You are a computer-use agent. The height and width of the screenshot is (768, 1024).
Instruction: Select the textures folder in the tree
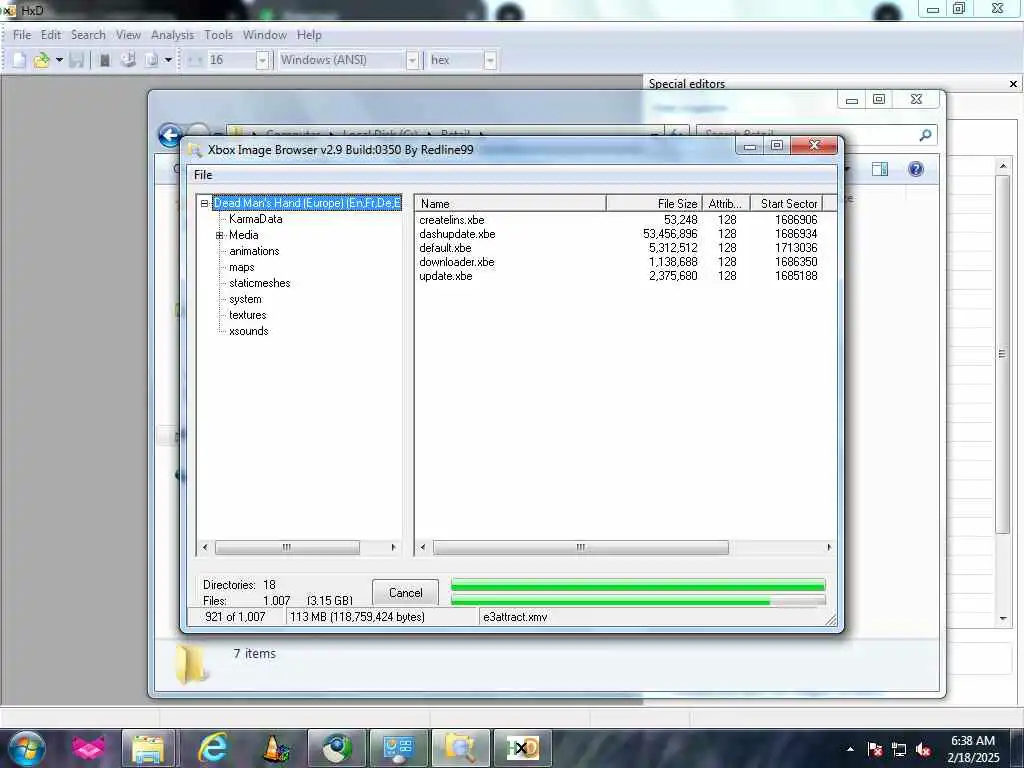(248, 315)
